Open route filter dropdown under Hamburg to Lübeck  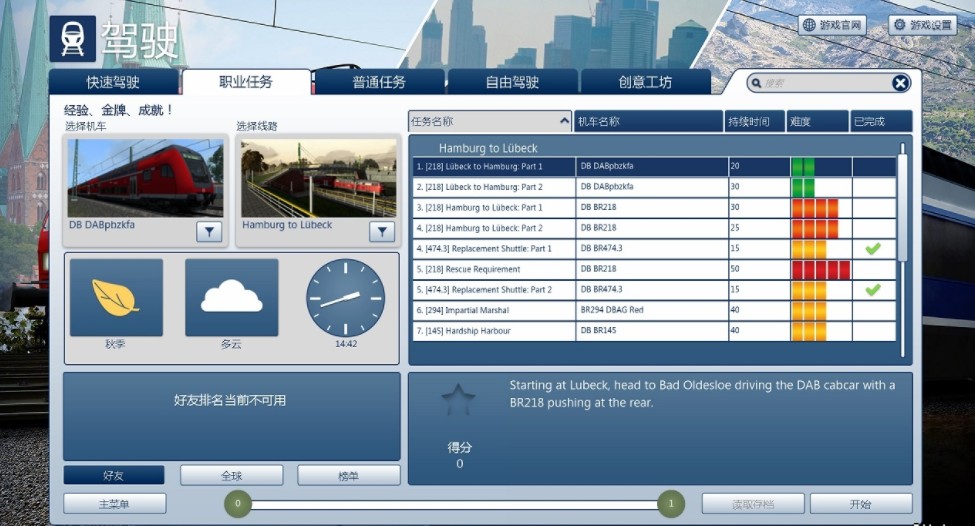[x=382, y=232]
